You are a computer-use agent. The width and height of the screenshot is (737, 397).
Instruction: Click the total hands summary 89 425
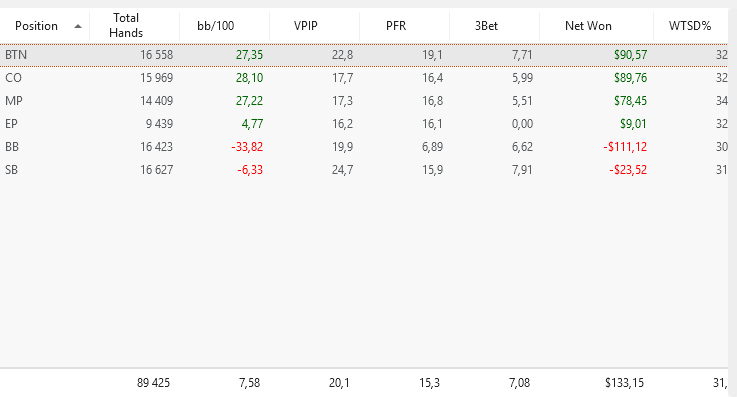point(153,383)
